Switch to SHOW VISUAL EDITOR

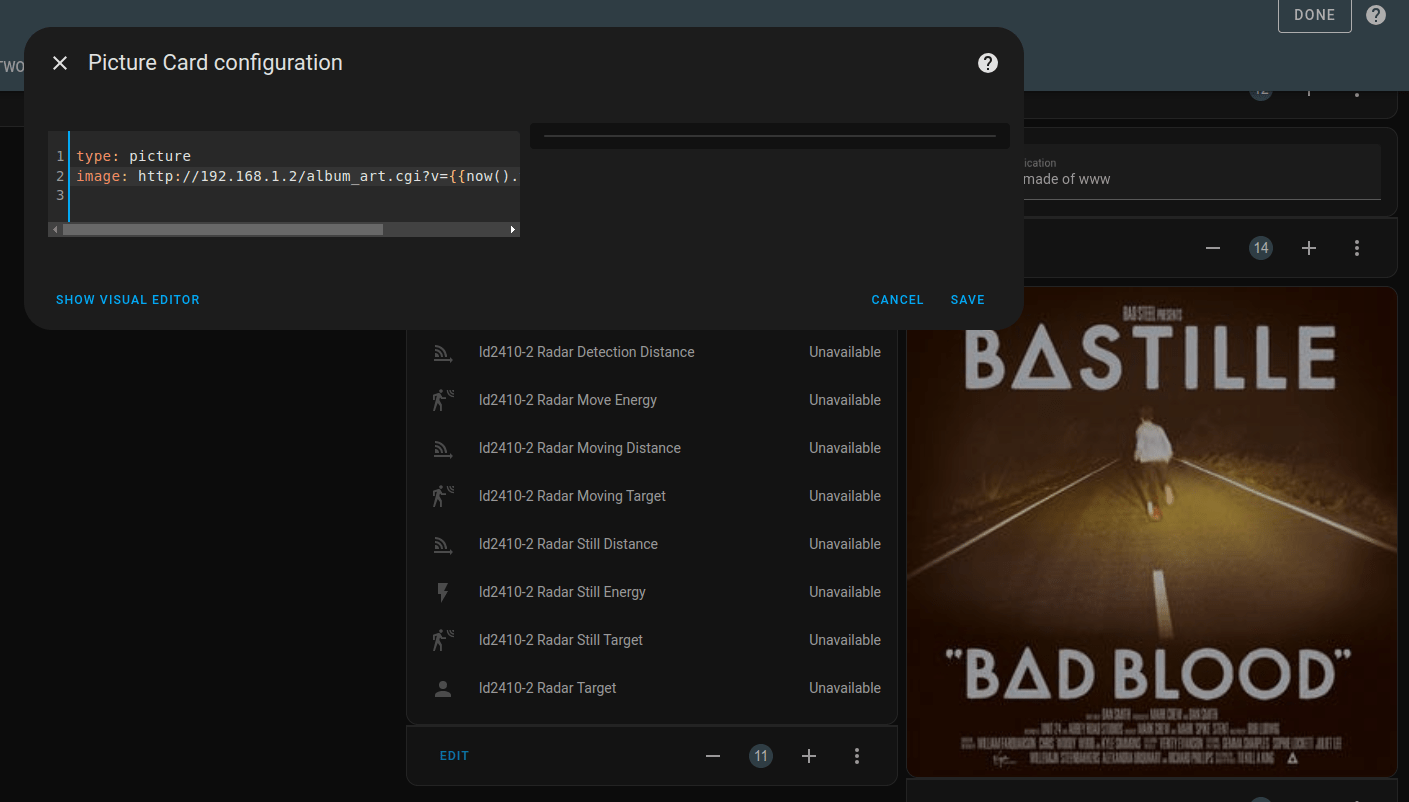128,300
